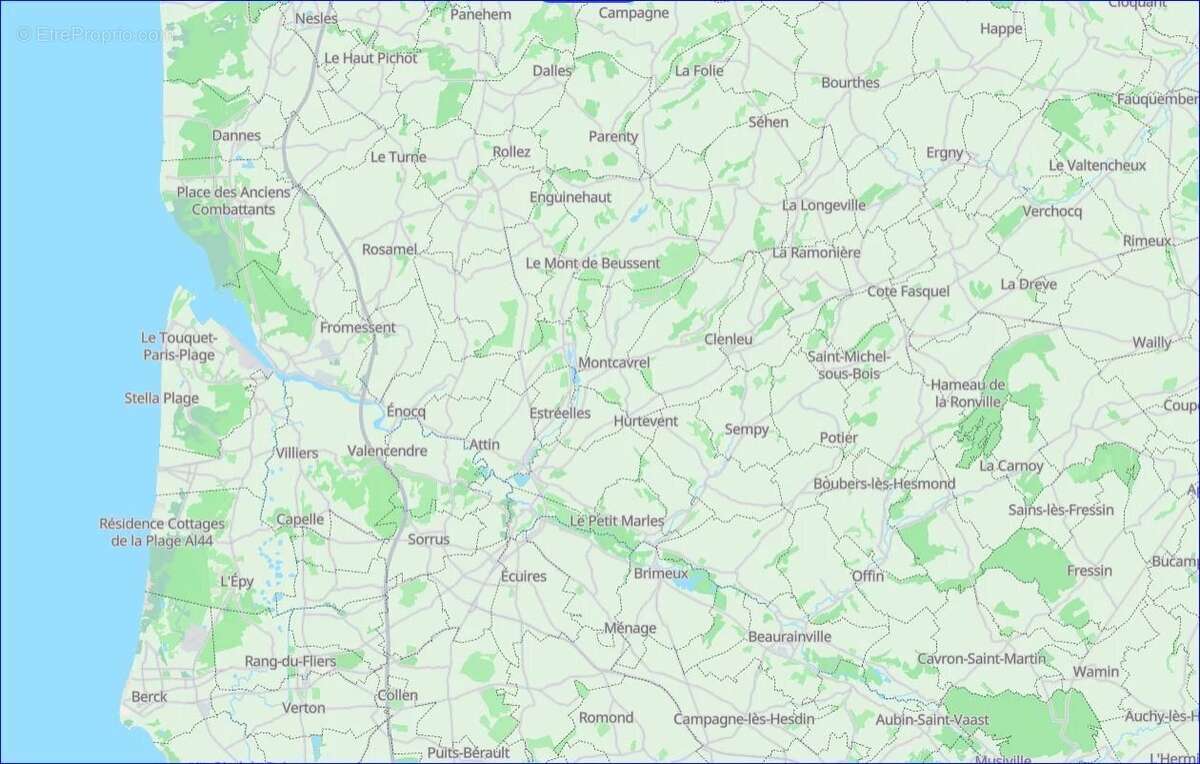Select the Stella Plage label
This screenshot has width=1200, height=764.
click(x=162, y=397)
